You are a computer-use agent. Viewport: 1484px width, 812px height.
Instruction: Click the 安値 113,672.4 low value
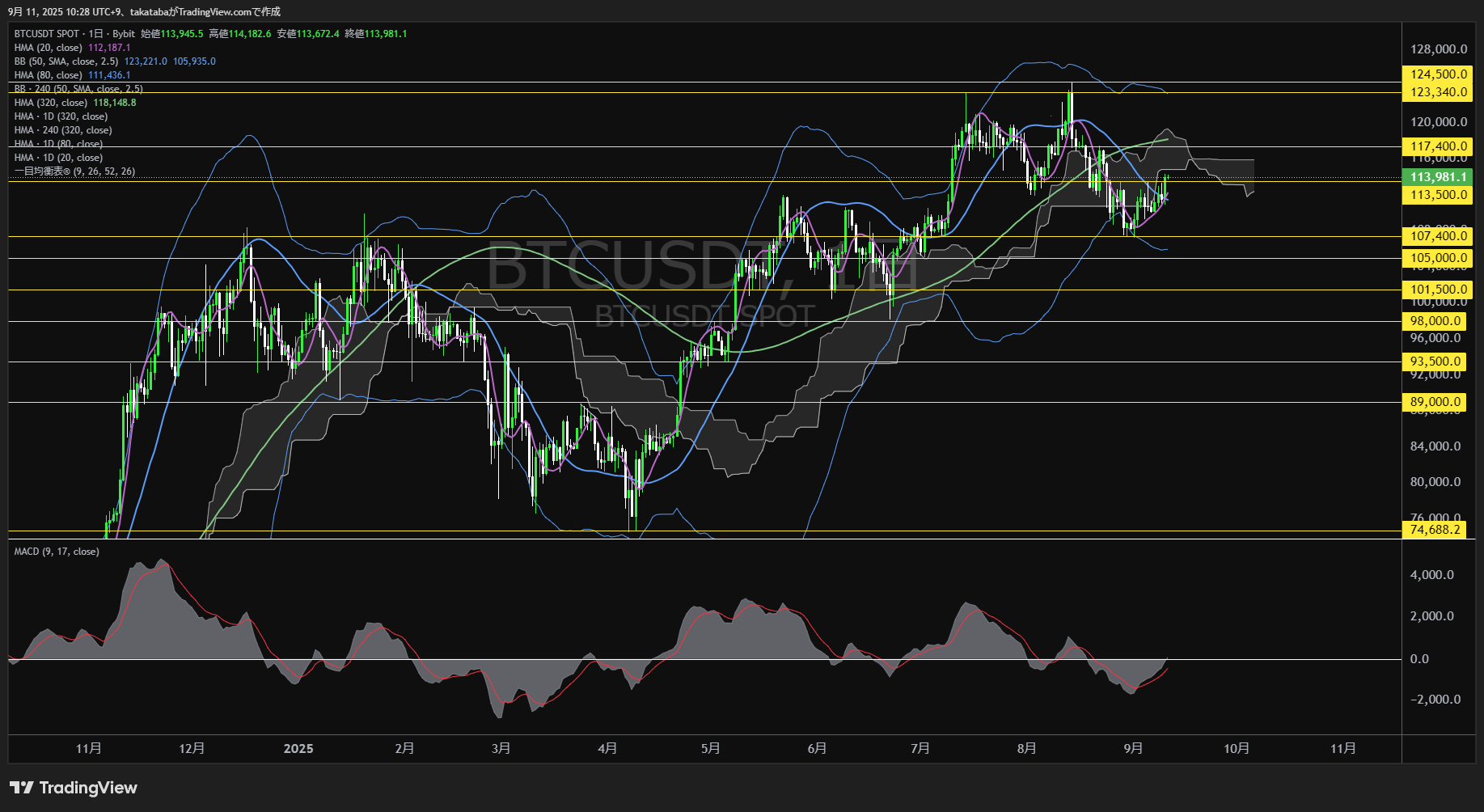[x=308, y=34]
